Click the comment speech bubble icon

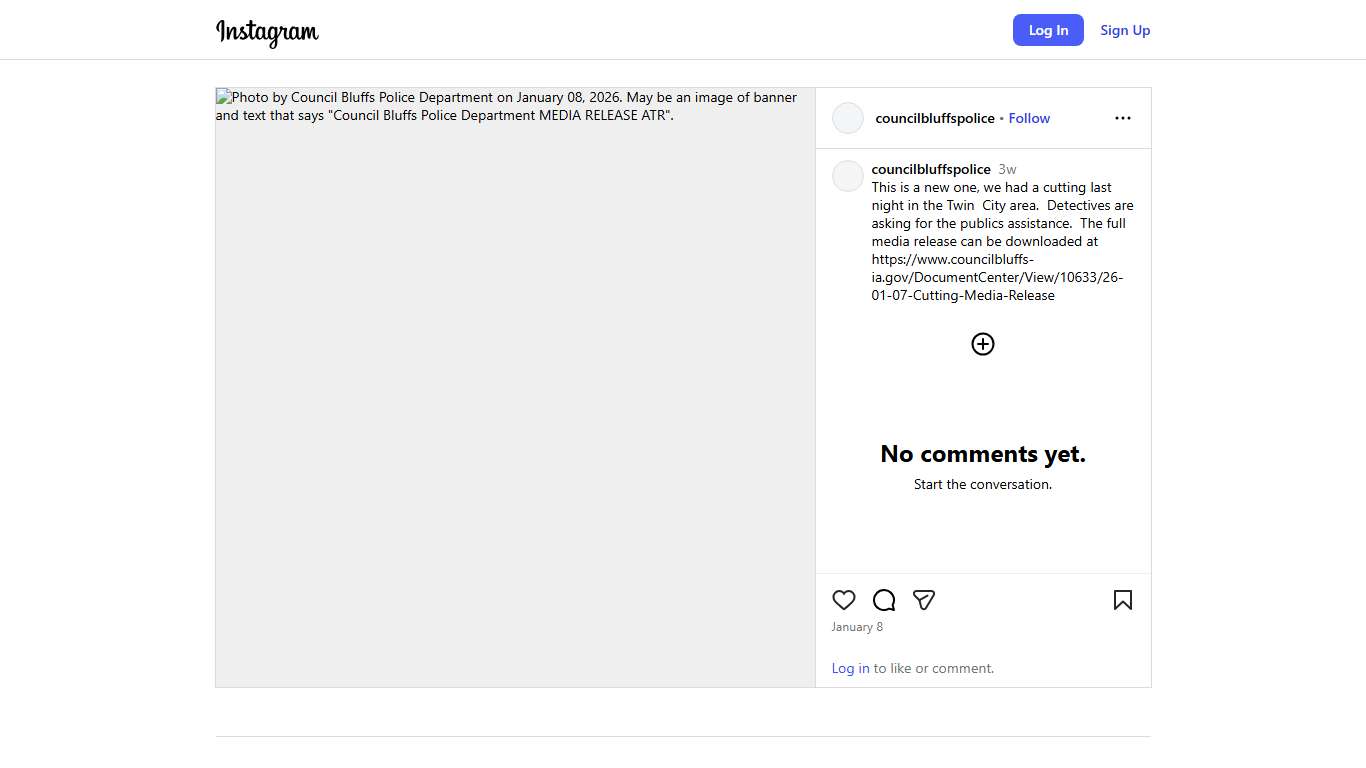884,600
